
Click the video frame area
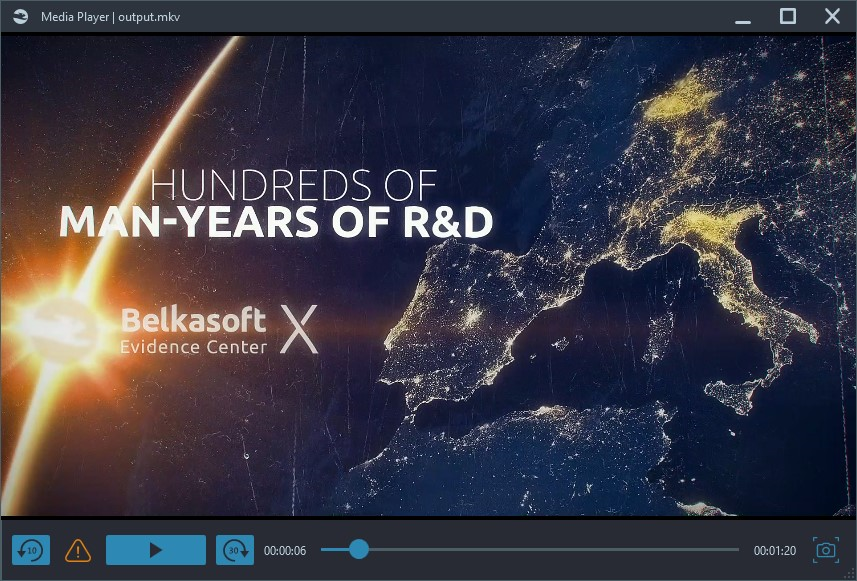(428, 275)
